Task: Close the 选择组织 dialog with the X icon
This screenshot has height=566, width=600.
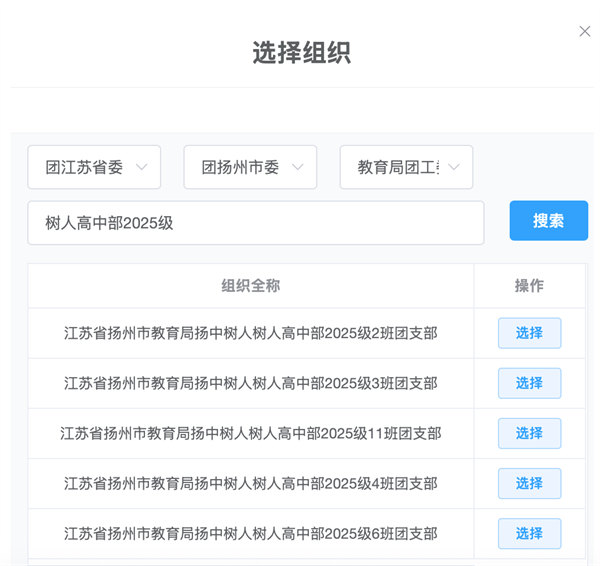Action: coord(585,32)
